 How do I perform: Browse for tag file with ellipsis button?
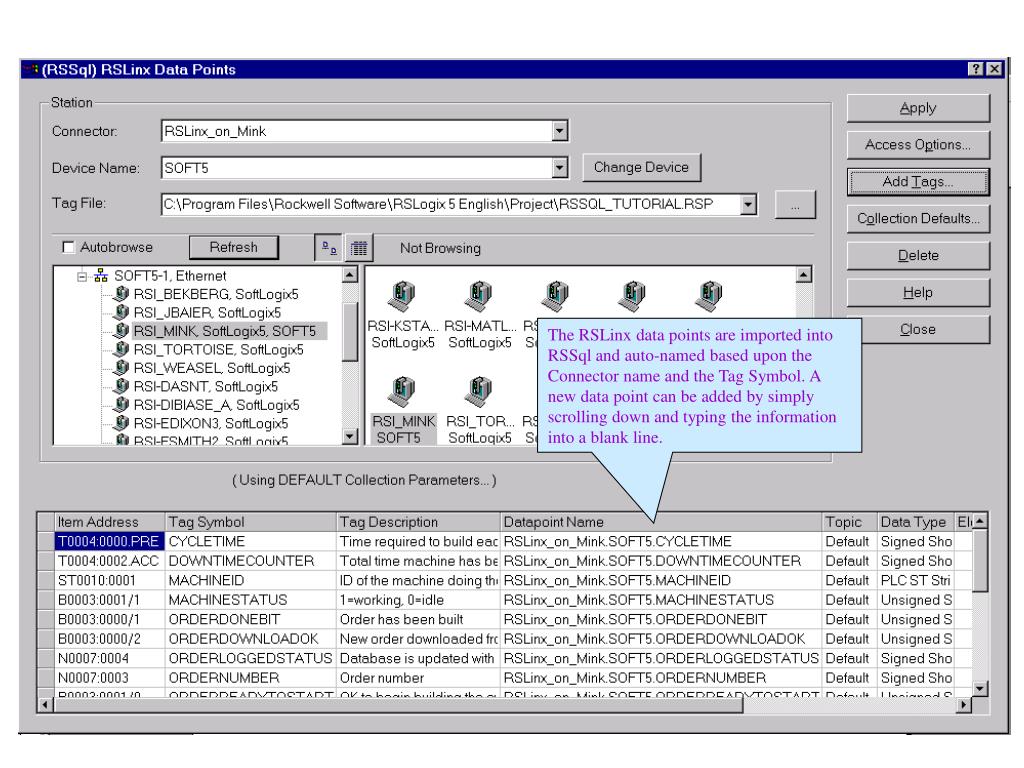[x=795, y=205]
